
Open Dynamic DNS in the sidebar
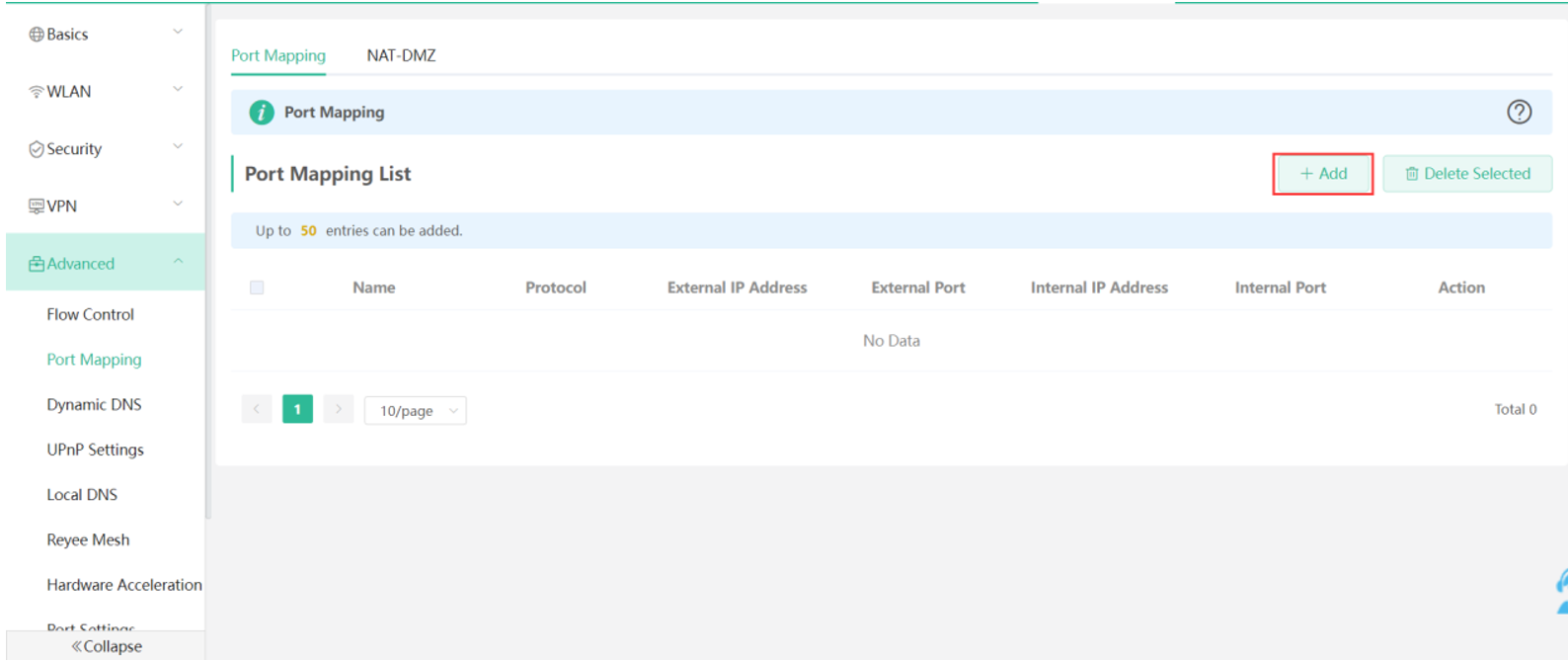pos(94,405)
